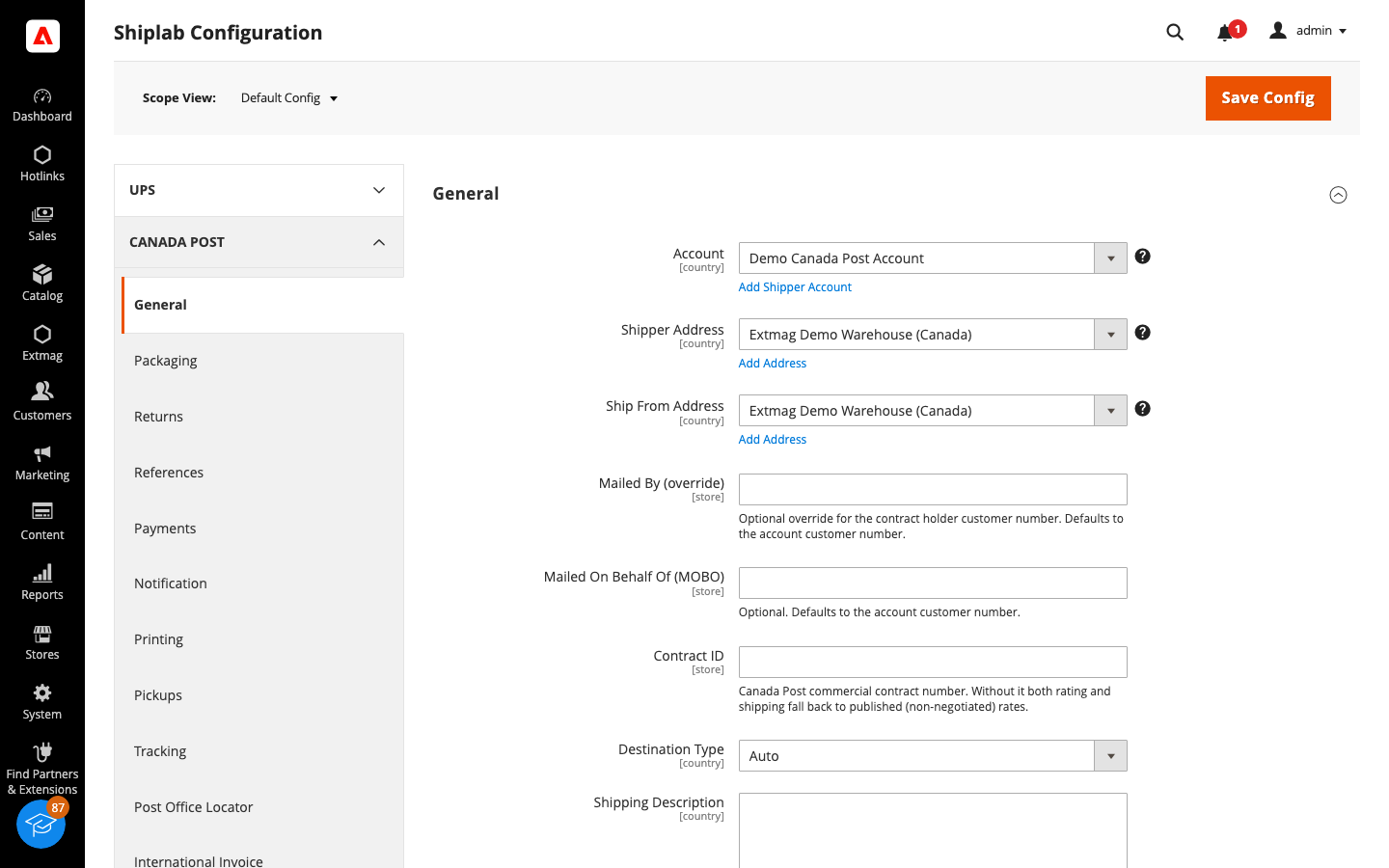Show help tooltip for Shipper Address
The image size is (1389, 868).
(x=1143, y=333)
